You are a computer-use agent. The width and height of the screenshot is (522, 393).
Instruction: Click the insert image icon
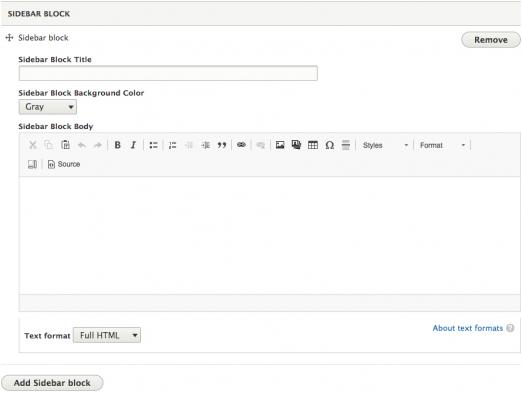[x=280, y=145]
